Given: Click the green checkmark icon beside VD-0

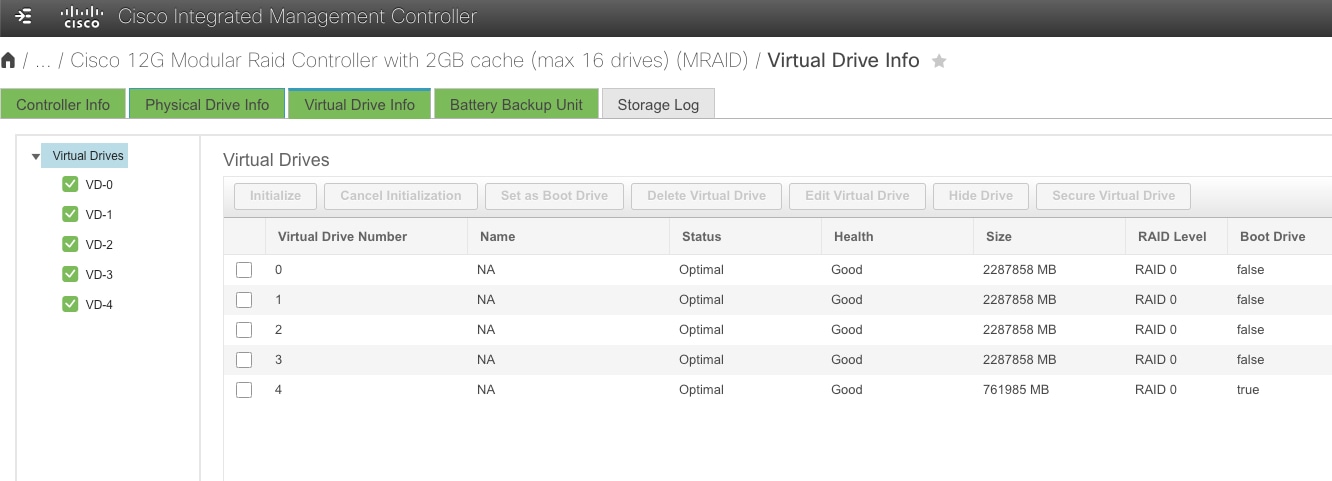Looking at the screenshot, I should tap(70, 184).
